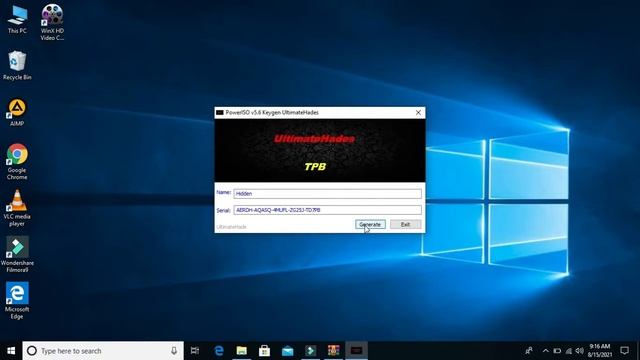
Task: Check the battery status tray icon
Action: pyautogui.click(x=557, y=351)
